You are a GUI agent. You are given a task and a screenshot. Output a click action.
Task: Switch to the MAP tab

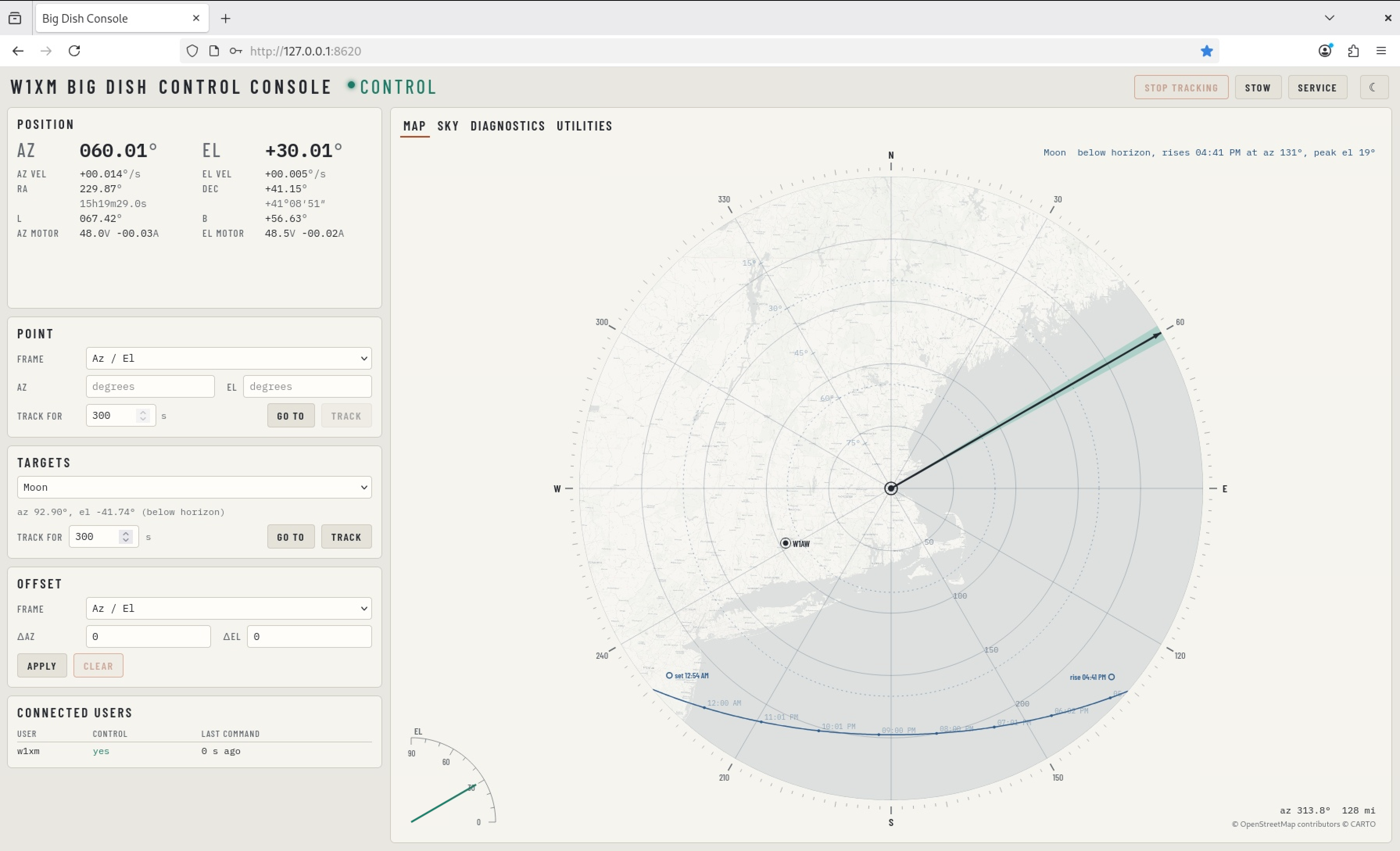[x=414, y=126]
